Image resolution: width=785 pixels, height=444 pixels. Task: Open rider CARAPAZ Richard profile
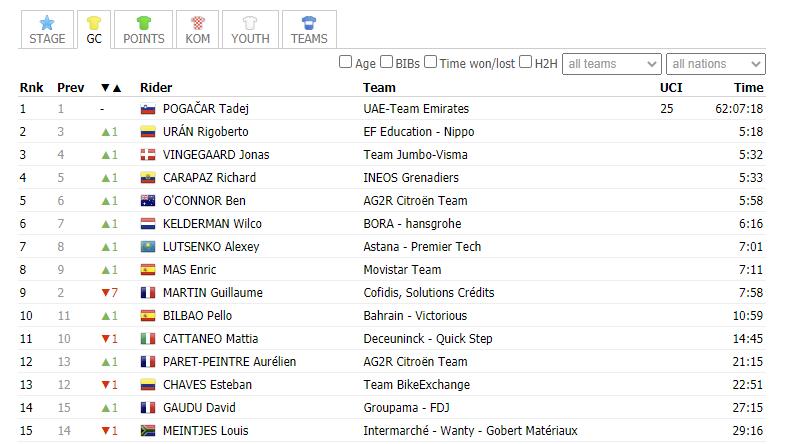click(209, 178)
